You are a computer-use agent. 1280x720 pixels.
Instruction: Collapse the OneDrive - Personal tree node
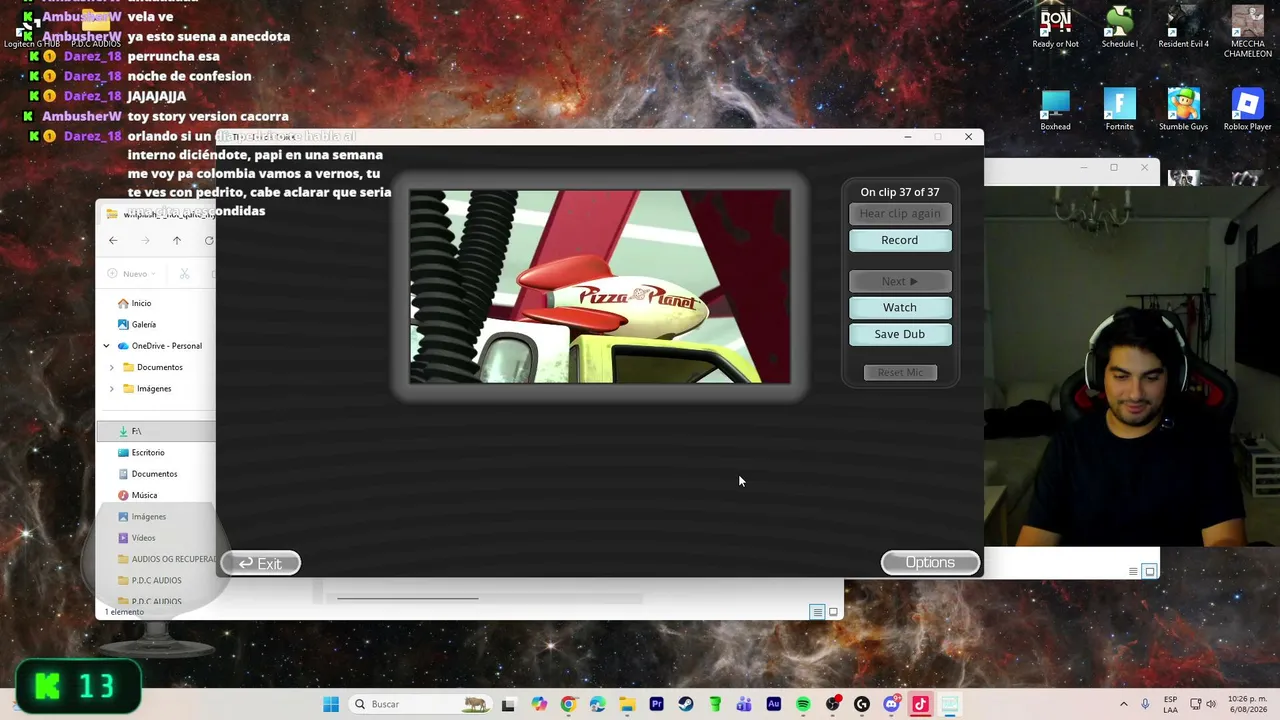pos(107,346)
